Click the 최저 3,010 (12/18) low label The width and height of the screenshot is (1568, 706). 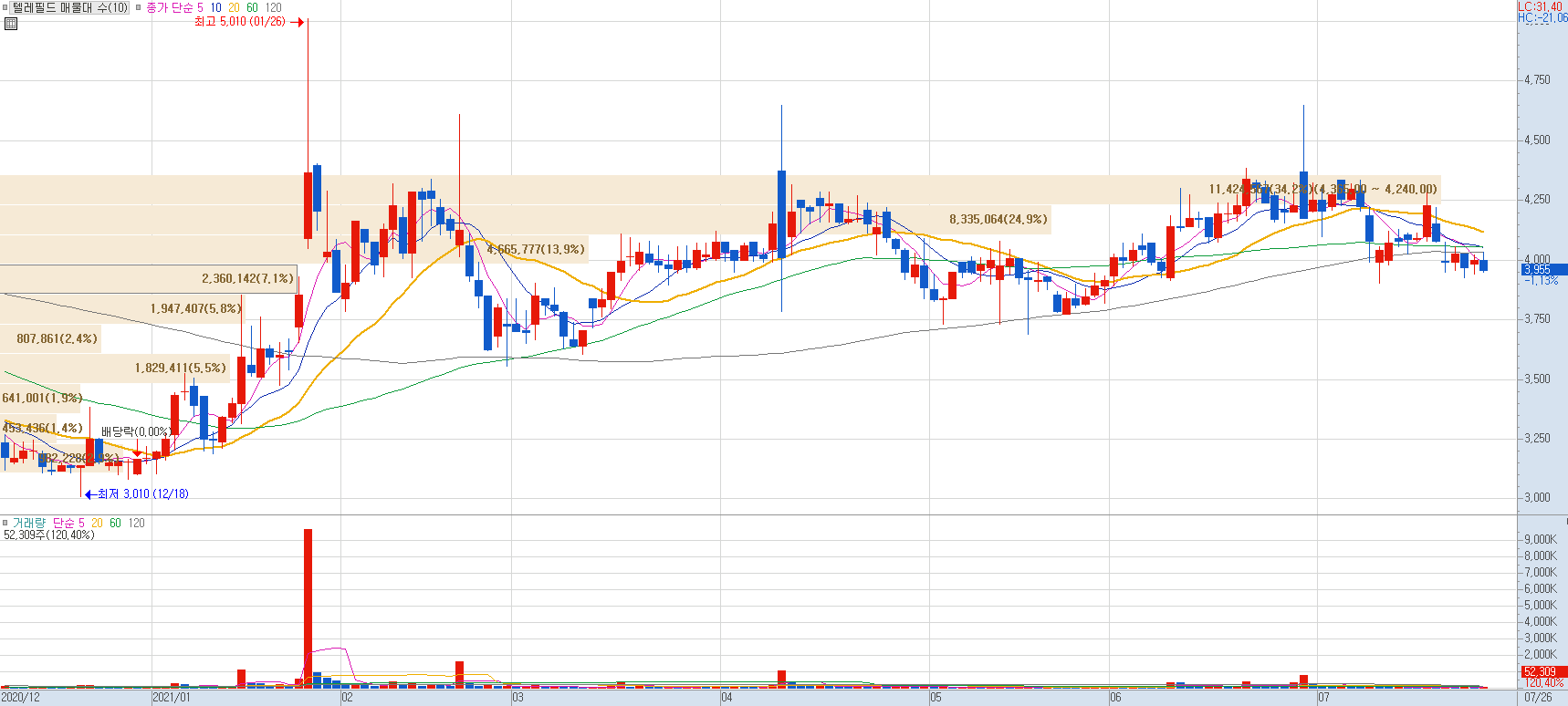(x=143, y=493)
